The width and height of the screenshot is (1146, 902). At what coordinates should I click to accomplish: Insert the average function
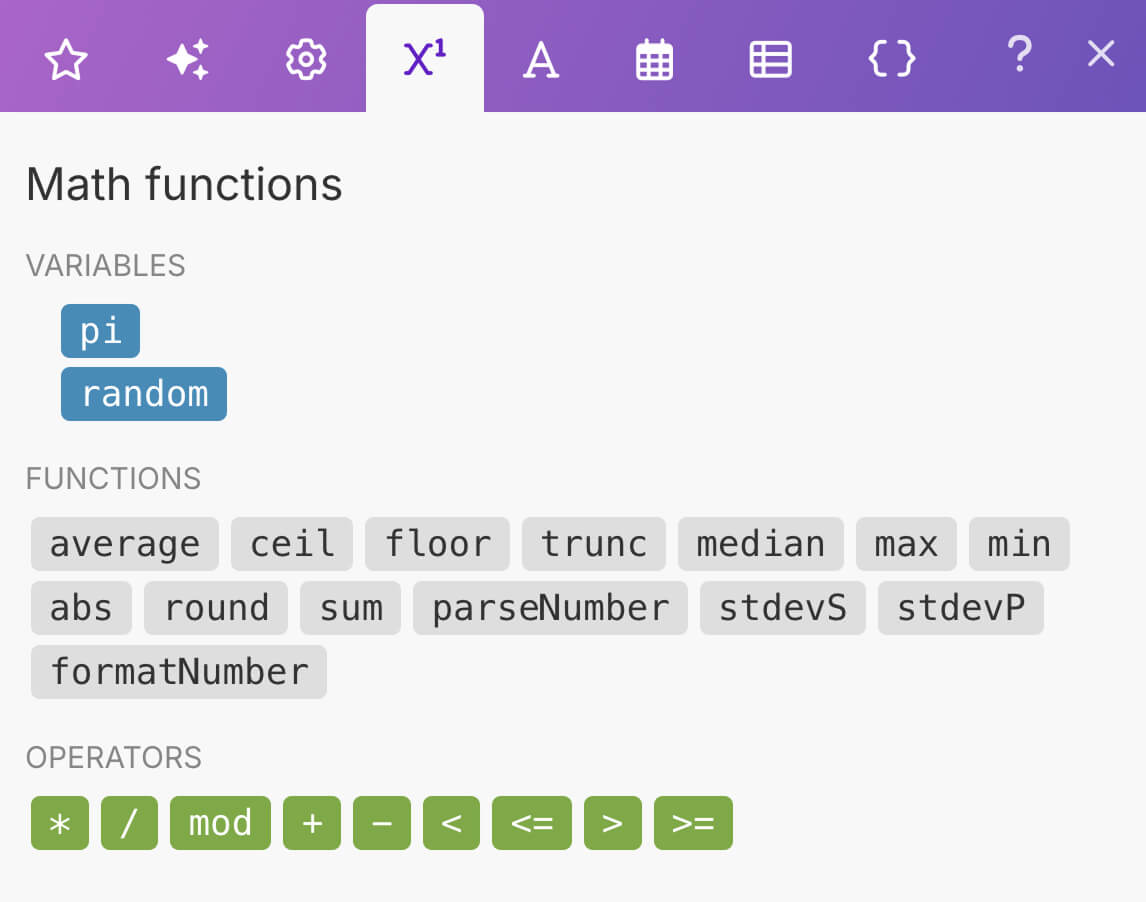pyautogui.click(x=125, y=544)
